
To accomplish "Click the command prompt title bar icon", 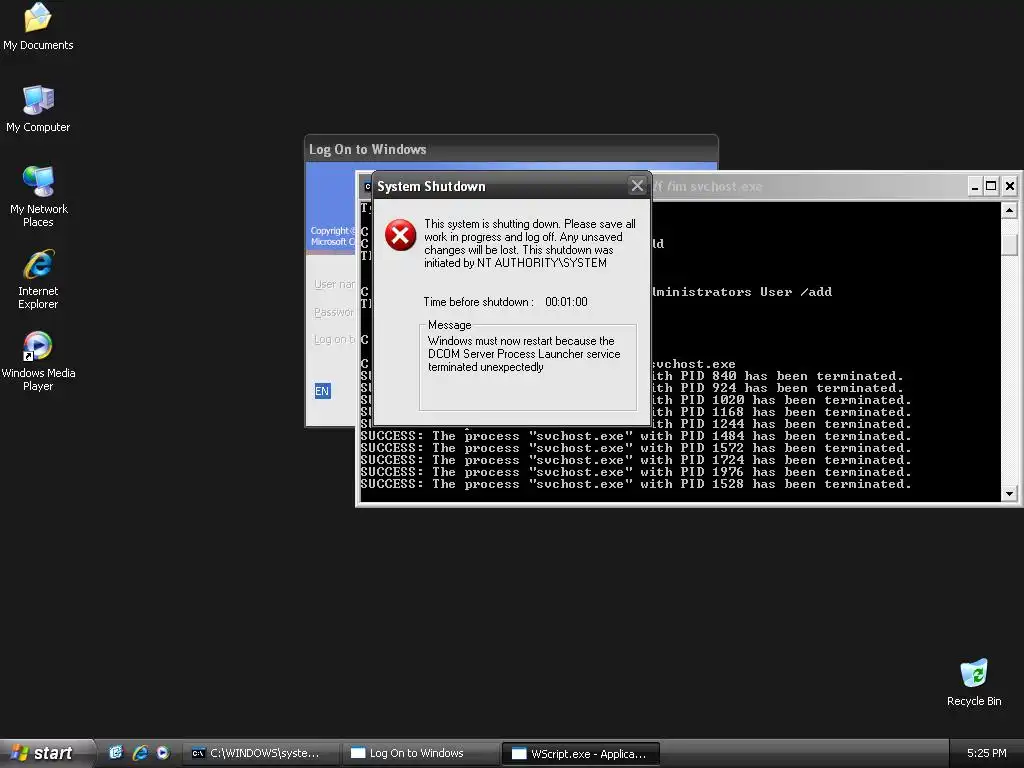I will (367, 187).
